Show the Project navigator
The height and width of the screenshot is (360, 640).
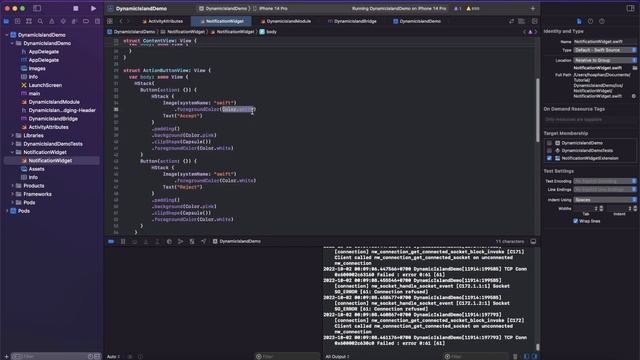point(6,21)
